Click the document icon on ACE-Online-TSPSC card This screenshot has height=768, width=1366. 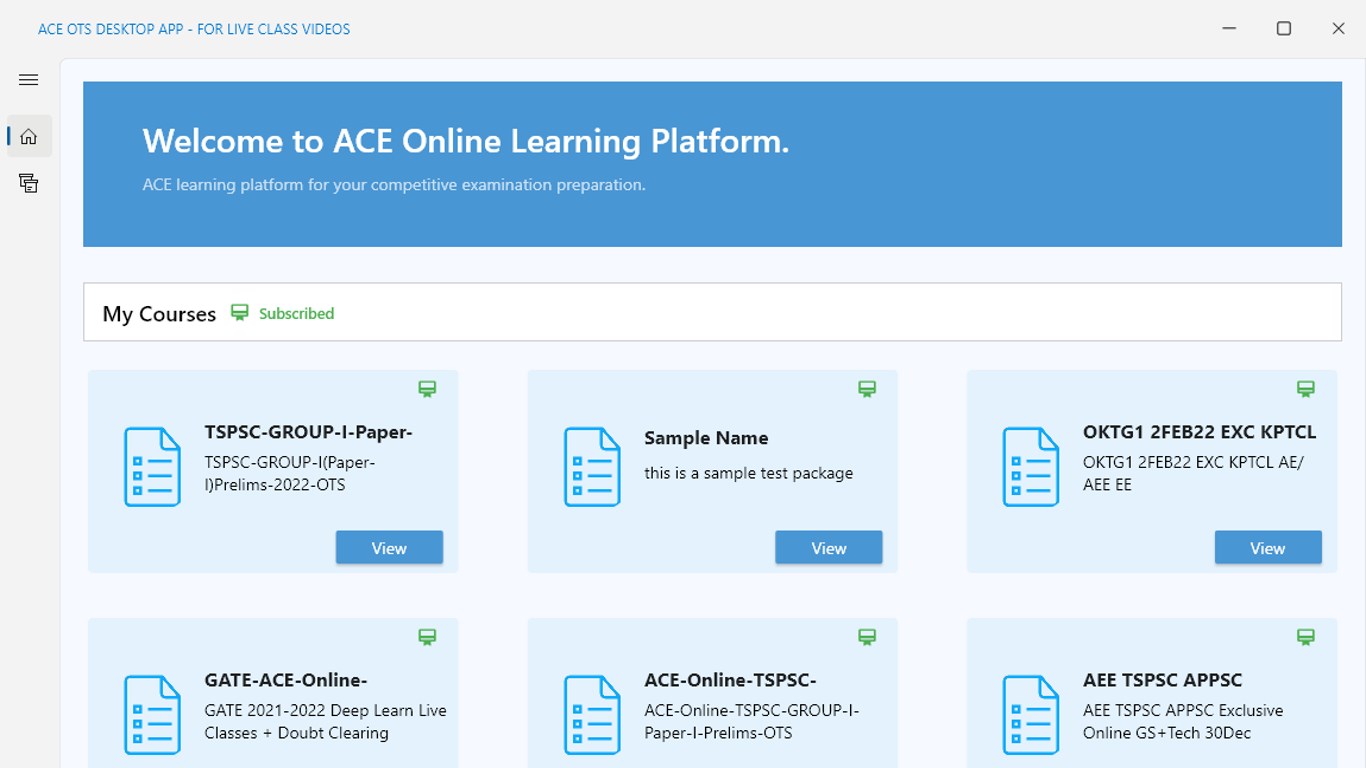click(x=592, y=715)
